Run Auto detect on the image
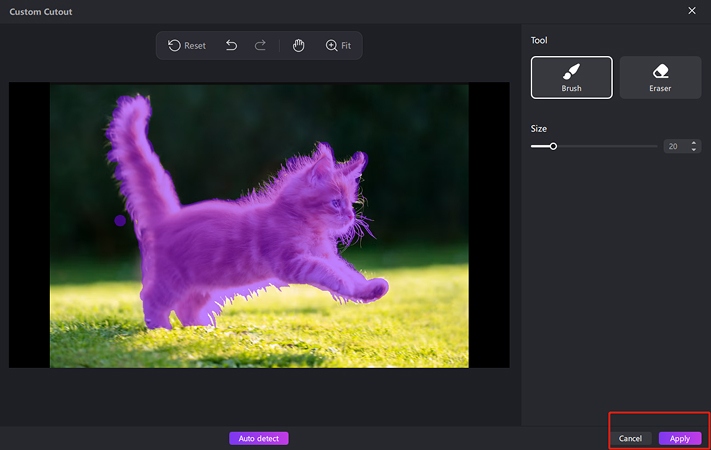The height and width of the screenshot is (450, 711). pyautogui.click(x=258, y=438)
